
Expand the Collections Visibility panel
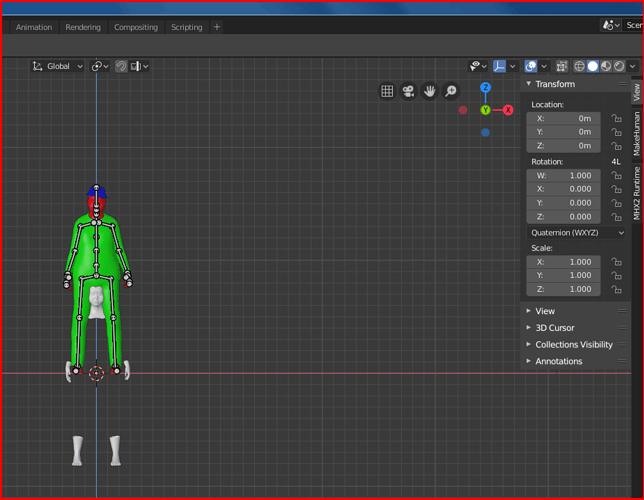[574, 345]
